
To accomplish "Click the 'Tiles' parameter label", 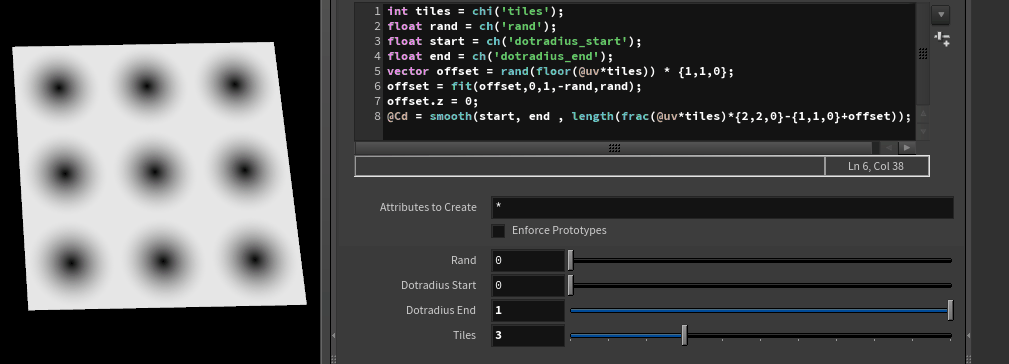I will click(x=465, y=336).
